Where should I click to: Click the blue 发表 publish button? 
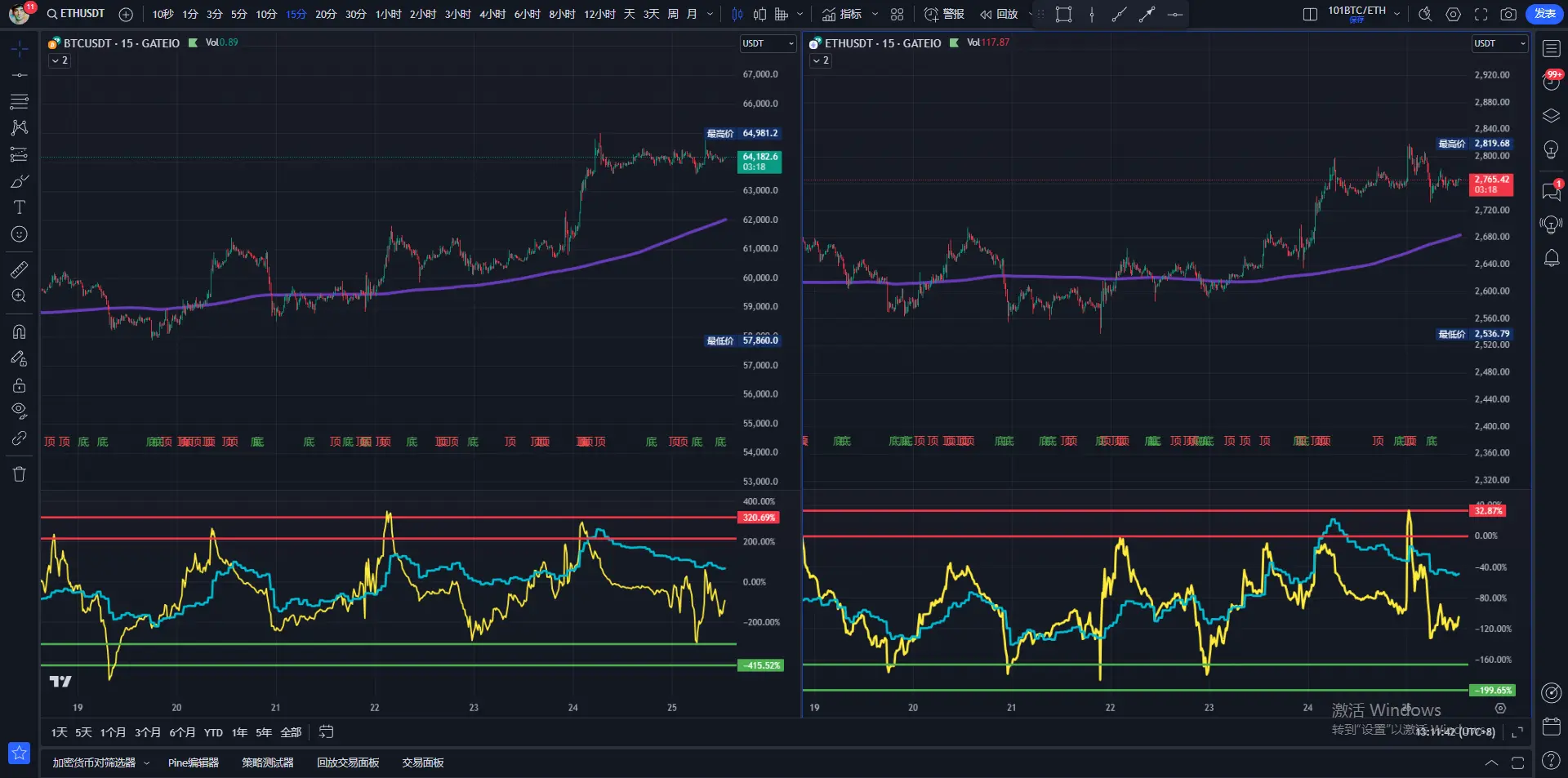click(x=1544, y=14)
